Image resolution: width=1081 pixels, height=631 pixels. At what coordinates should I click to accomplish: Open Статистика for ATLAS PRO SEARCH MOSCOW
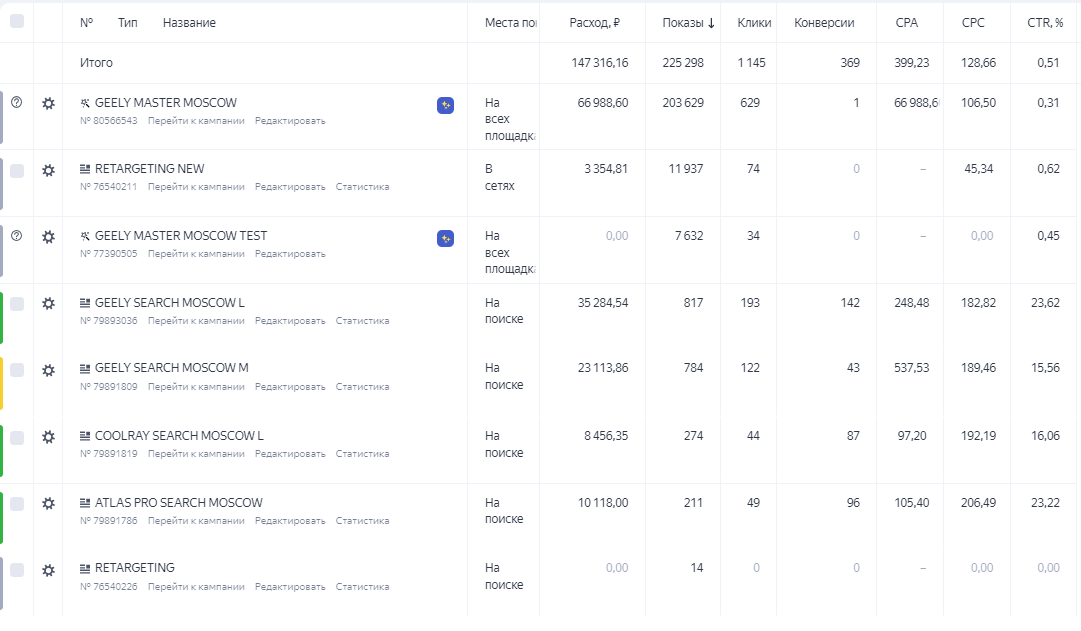(x=362, y=521)
